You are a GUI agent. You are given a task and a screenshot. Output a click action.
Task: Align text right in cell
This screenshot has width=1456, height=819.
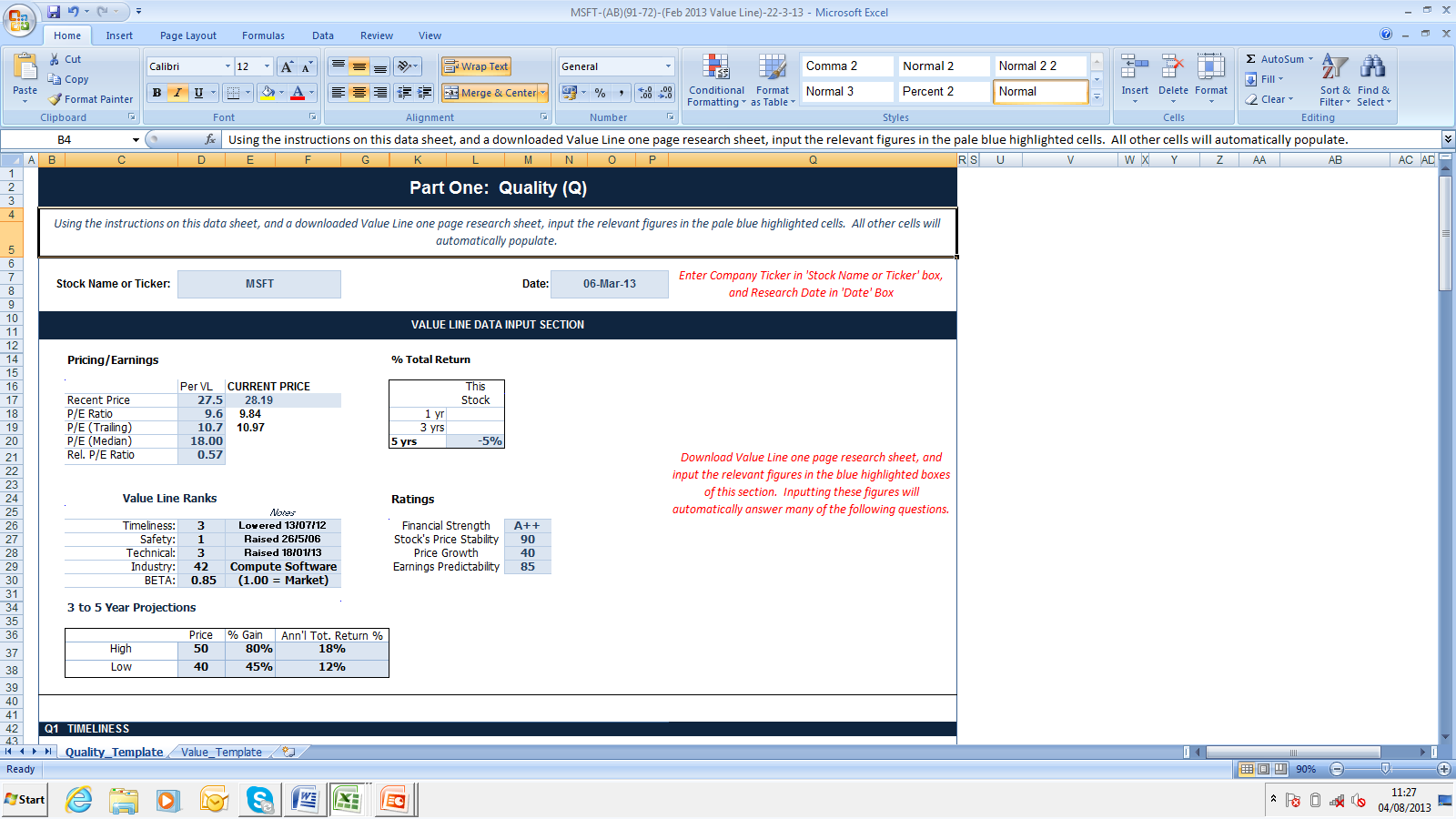point(380,93)
